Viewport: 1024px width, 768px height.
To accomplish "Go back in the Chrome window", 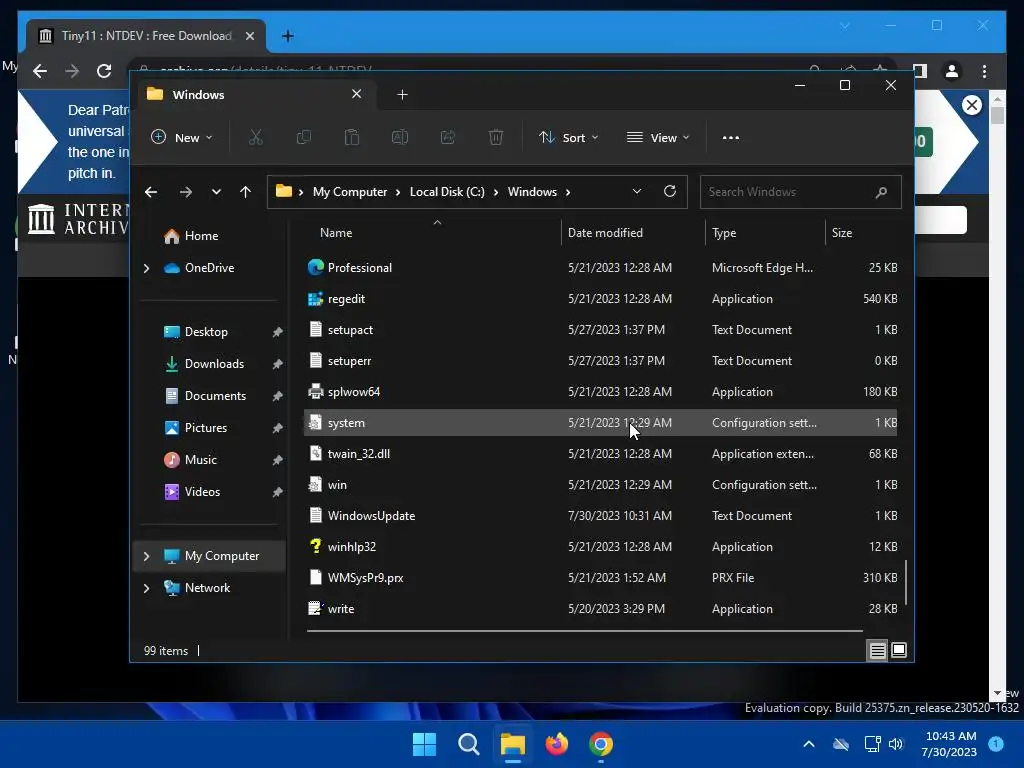I will (x=40, y=71).
